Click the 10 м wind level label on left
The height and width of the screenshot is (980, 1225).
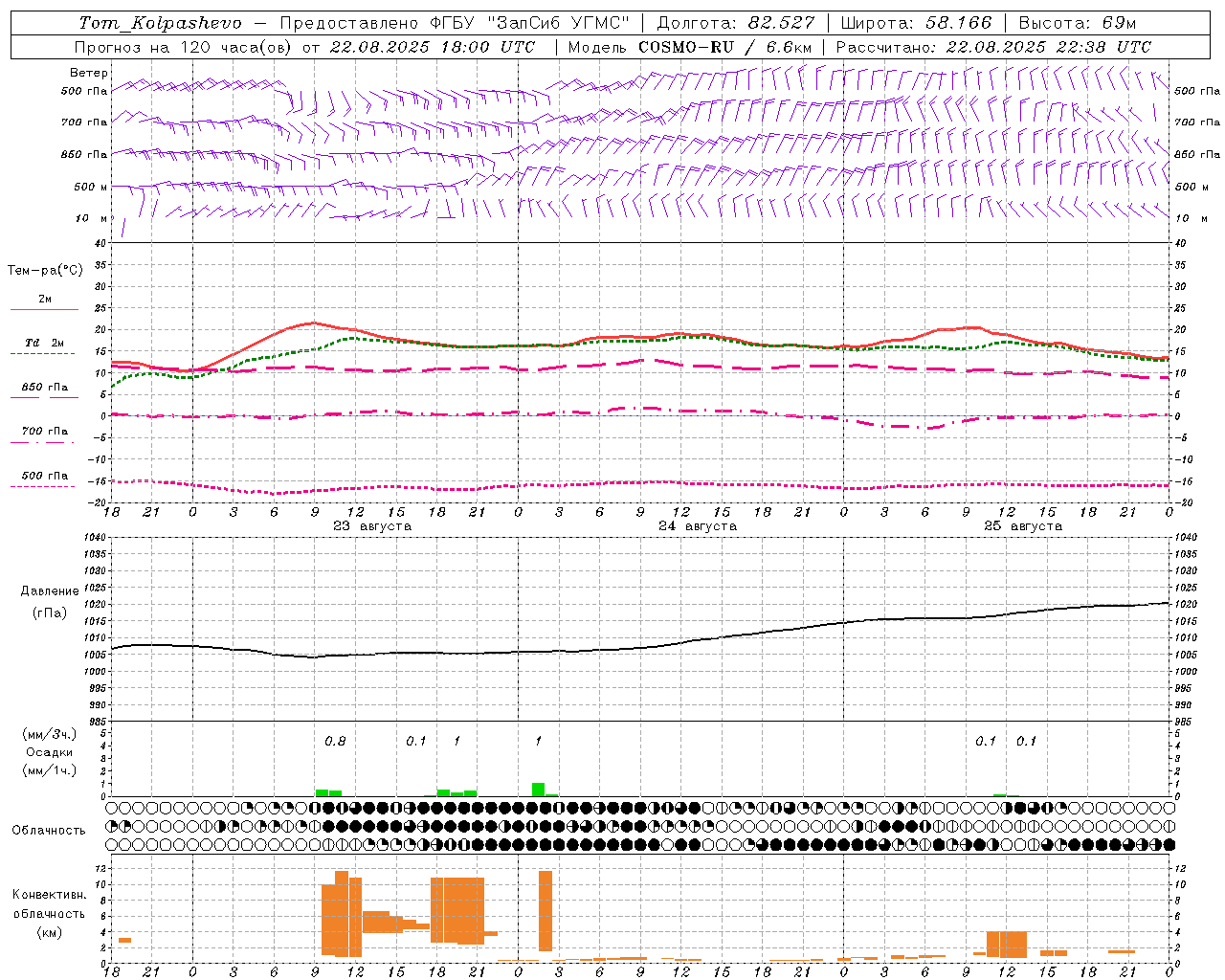(92, 218)
